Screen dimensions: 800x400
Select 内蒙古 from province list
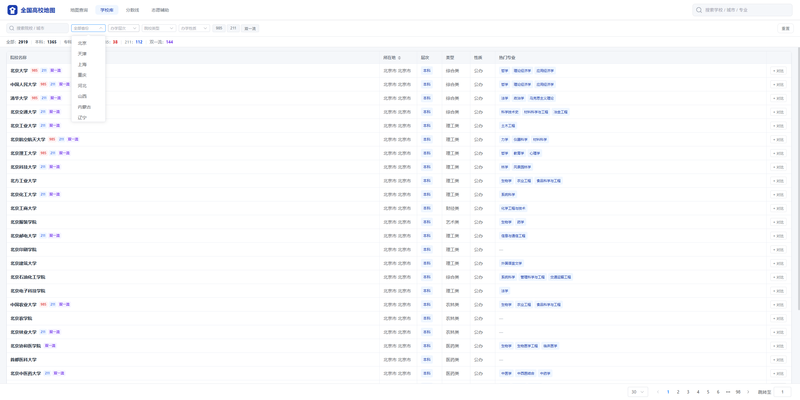[88, 107]
